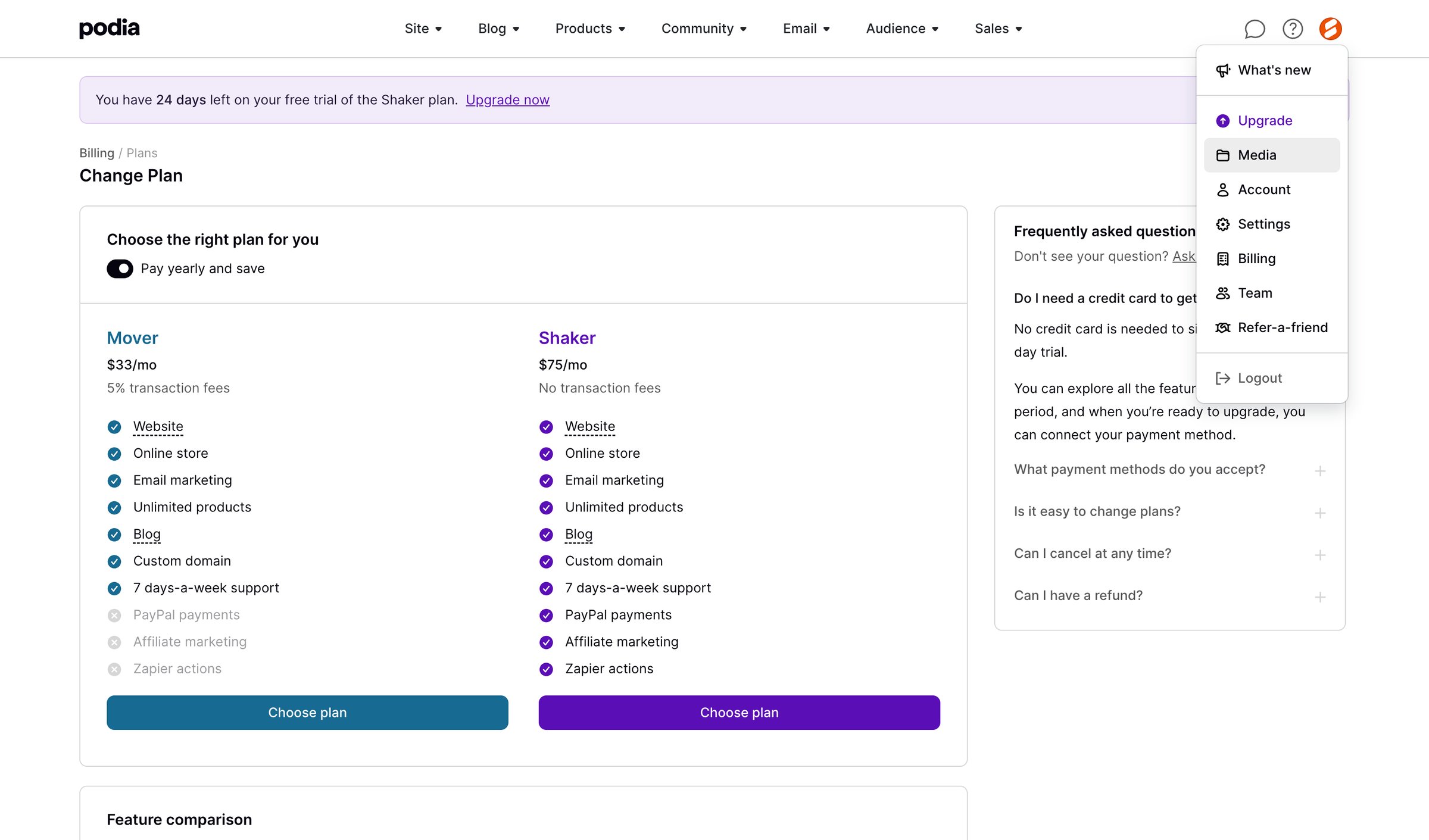This screenshot has width=1429, height=840.
Task: Expand 'What payment methods do you accept?' question
Action: (1169, 470)
